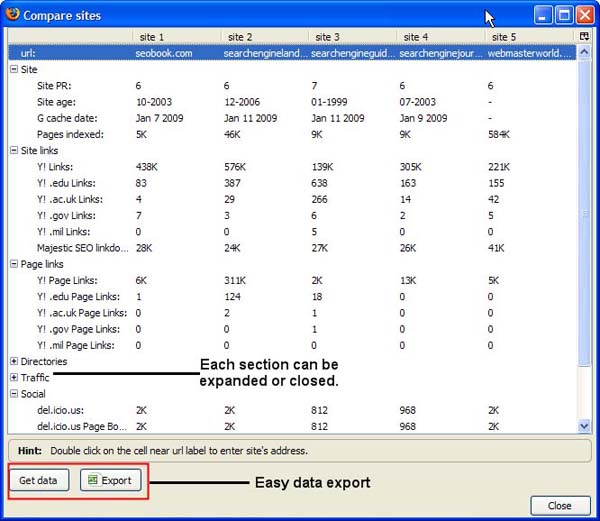Select the Y! .edu Page Links row
Image resolution: width=600 pixels, height=521 pixels.
(x=78, y=296)
